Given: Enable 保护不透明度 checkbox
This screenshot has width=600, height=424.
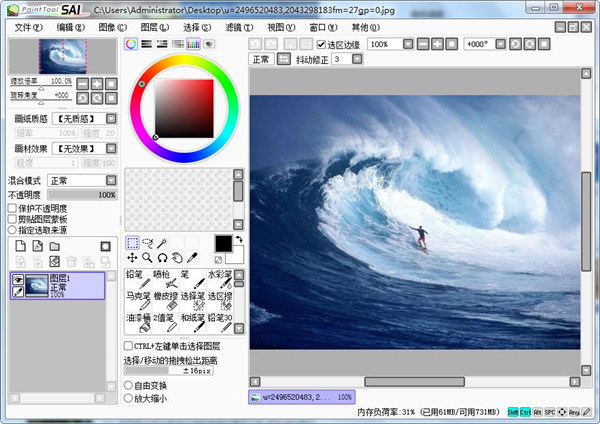Looking at the screenshot, I should click(12, 208).
